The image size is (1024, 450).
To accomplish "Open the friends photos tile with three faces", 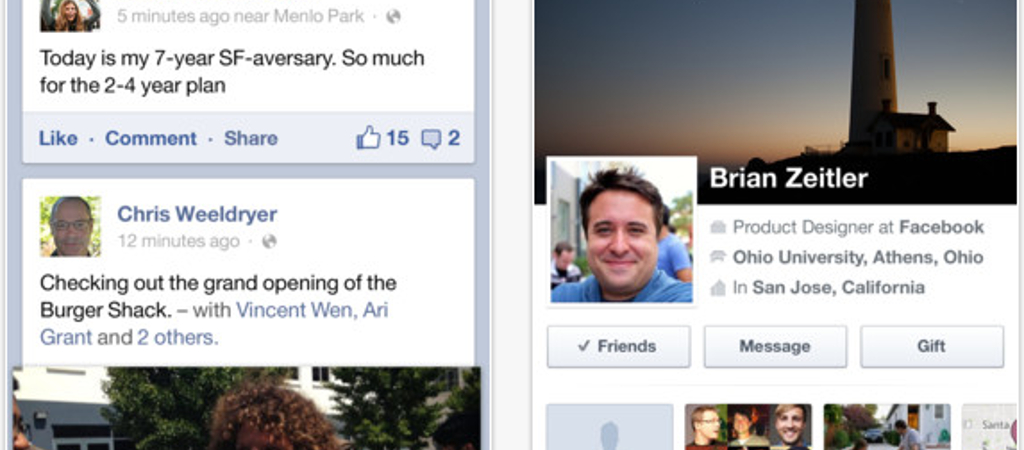I will coord(748,426).
